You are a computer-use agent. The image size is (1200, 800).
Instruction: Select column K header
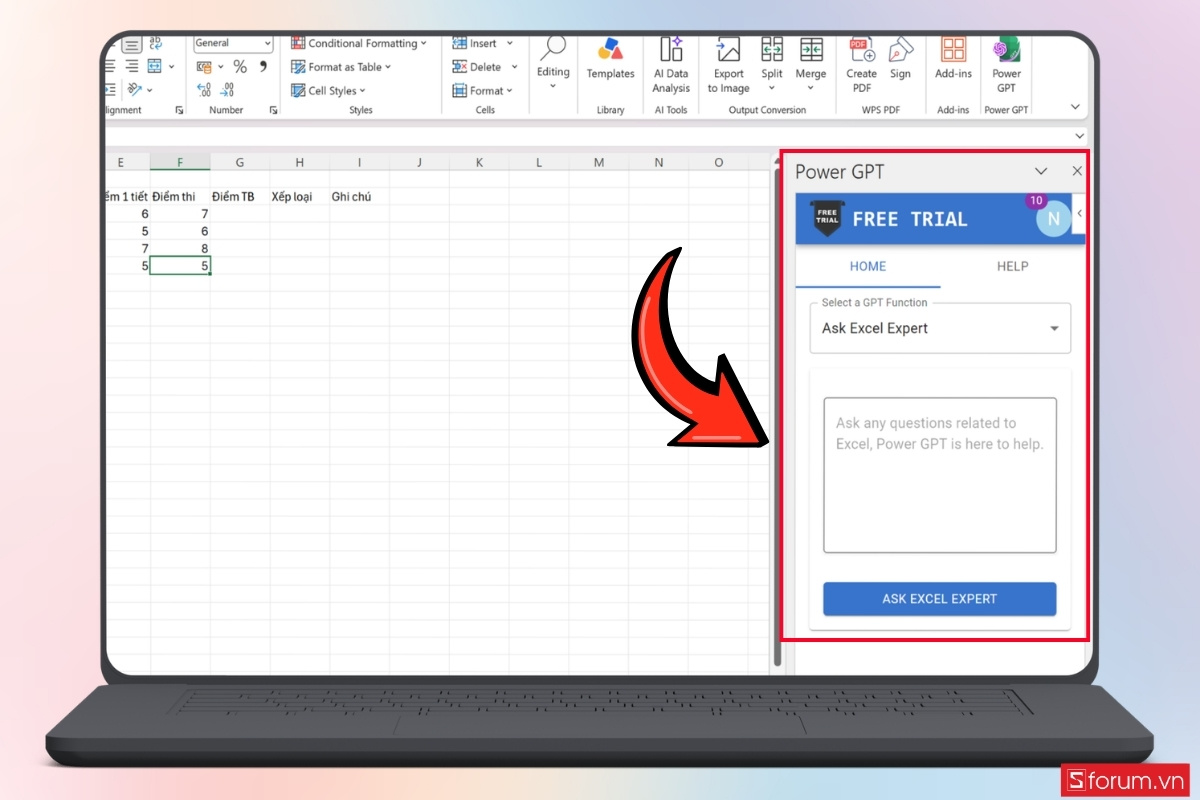pos(479,162)
